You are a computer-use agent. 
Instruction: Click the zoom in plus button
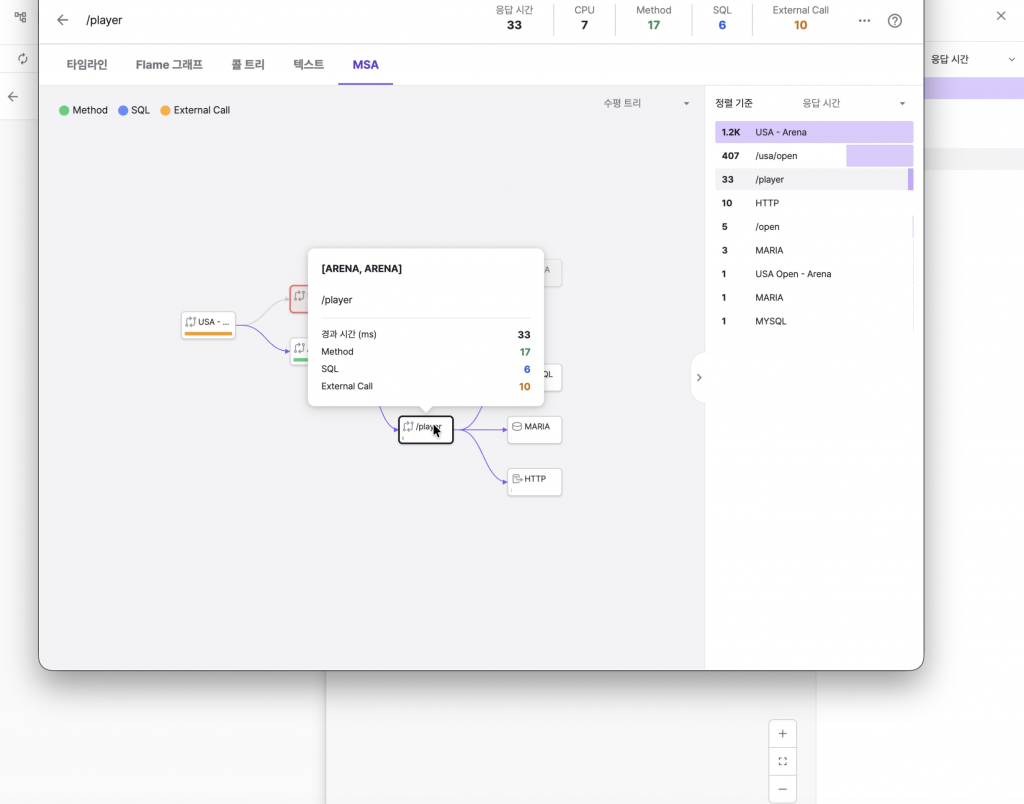[x=782, y=734]
